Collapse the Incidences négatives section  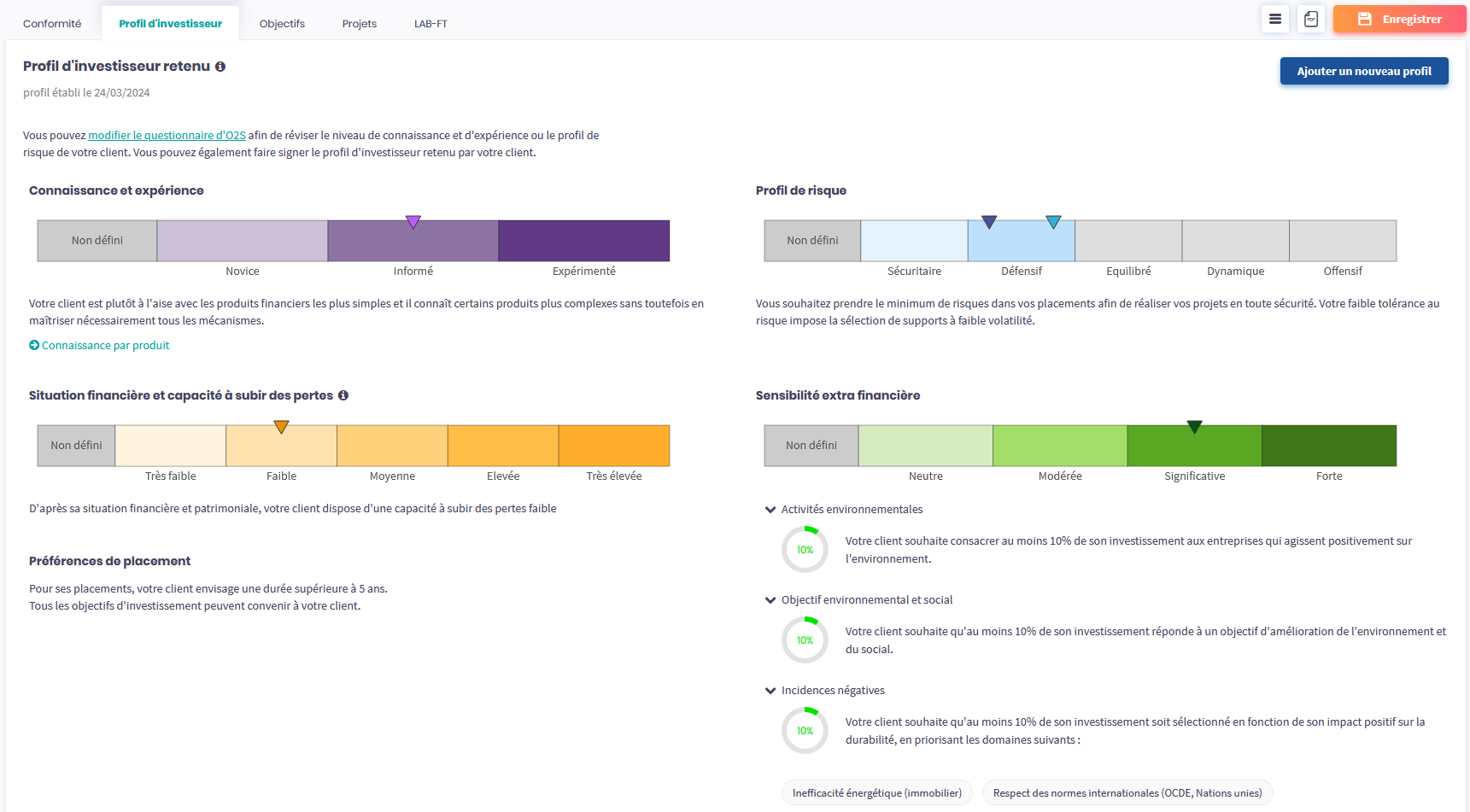pyautogui.click(x=770, y=691)
